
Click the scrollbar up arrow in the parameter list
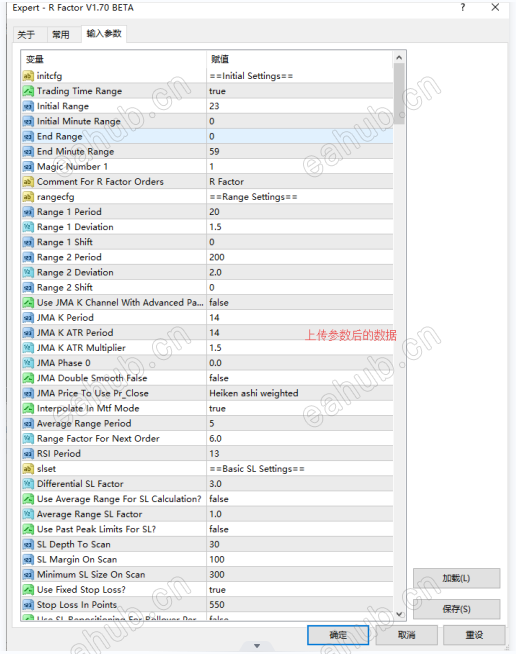(399, 58)
